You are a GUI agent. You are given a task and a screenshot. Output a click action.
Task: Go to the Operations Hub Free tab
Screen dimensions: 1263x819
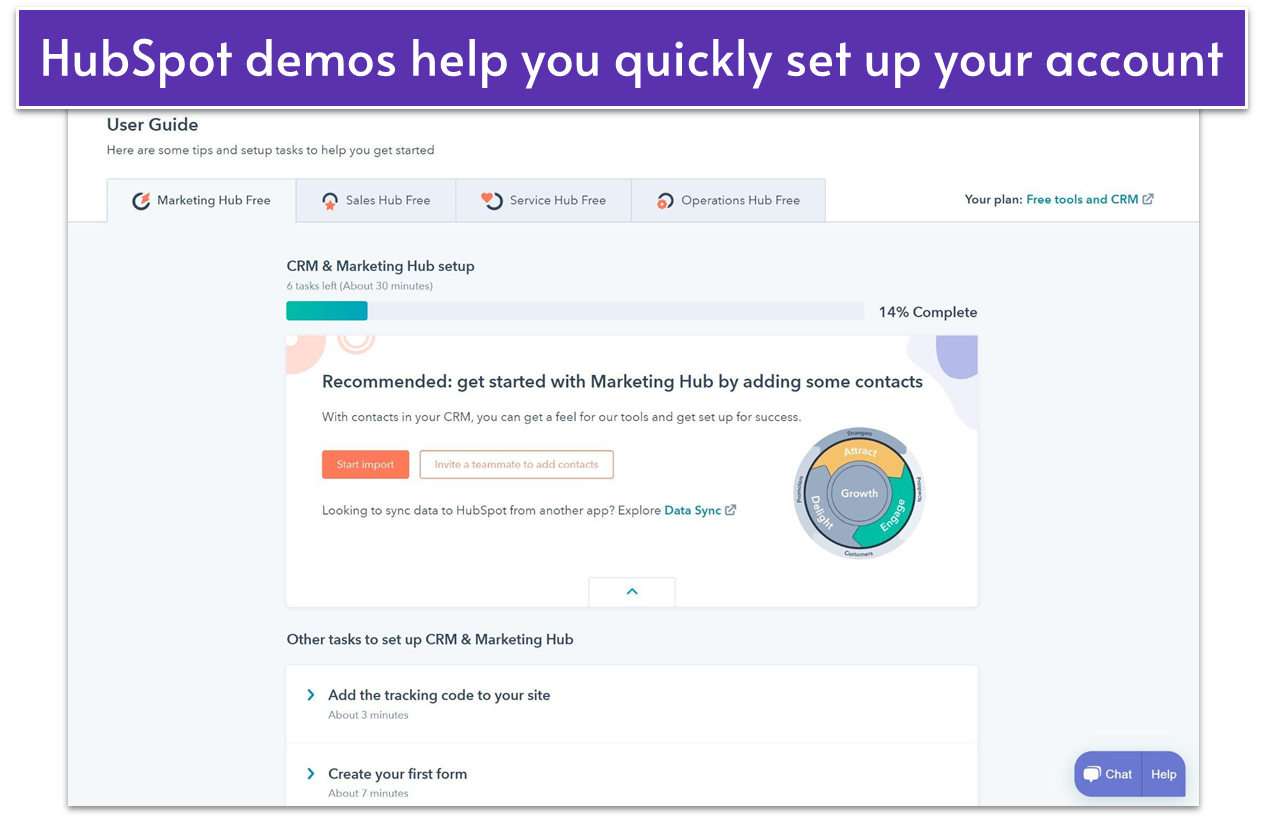[729, 200]
